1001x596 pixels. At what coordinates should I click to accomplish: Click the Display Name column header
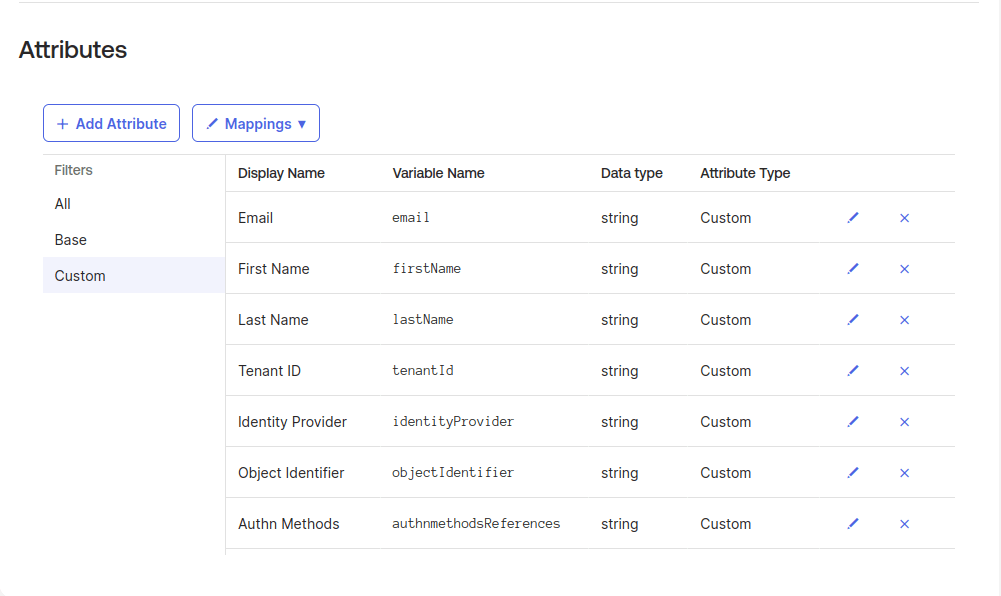(282, 174)
